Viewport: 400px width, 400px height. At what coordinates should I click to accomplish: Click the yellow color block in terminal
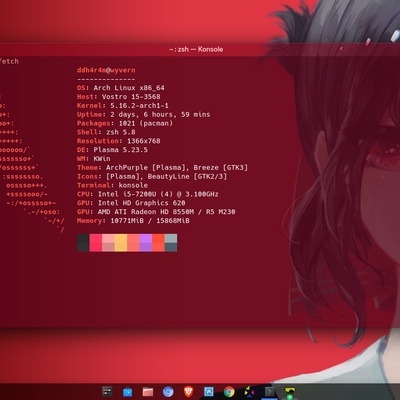pyautogui.click(x=121, y=243)
